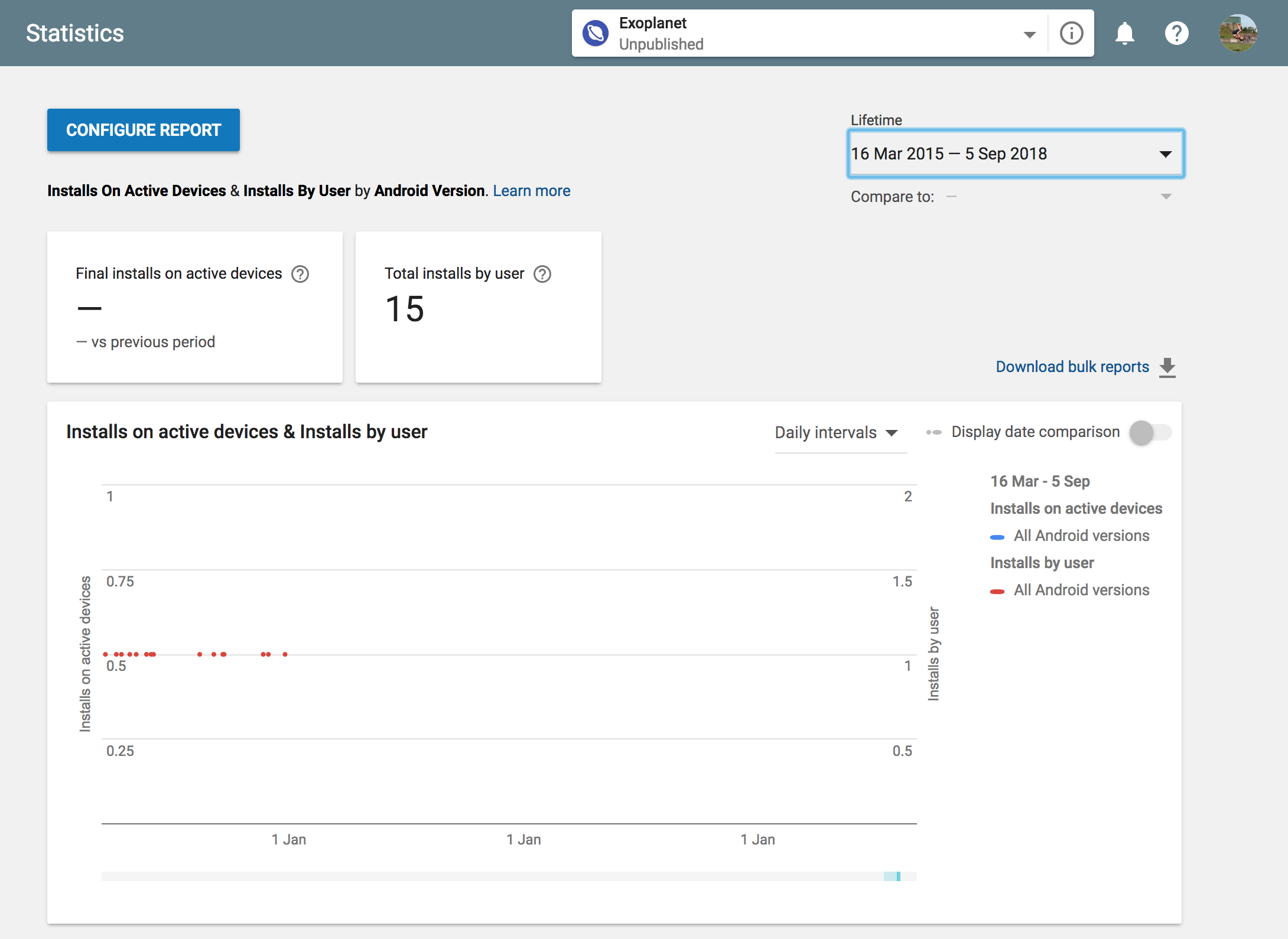Open the user profile avatar
The height and width of the screenshot is (939, 1288).
tap(1238, 33)
